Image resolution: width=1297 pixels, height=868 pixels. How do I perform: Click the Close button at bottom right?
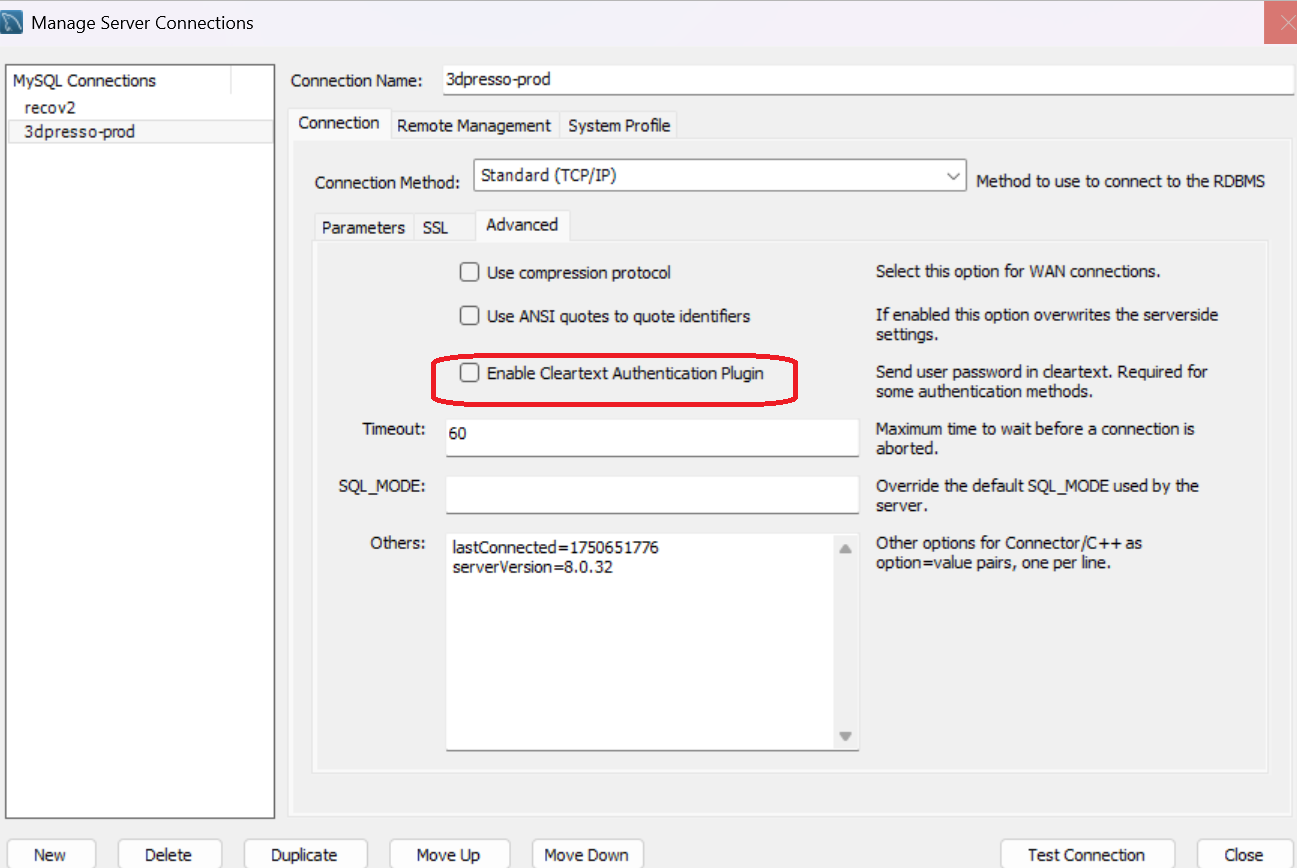pyautogui.click(x=1243, y=854)
